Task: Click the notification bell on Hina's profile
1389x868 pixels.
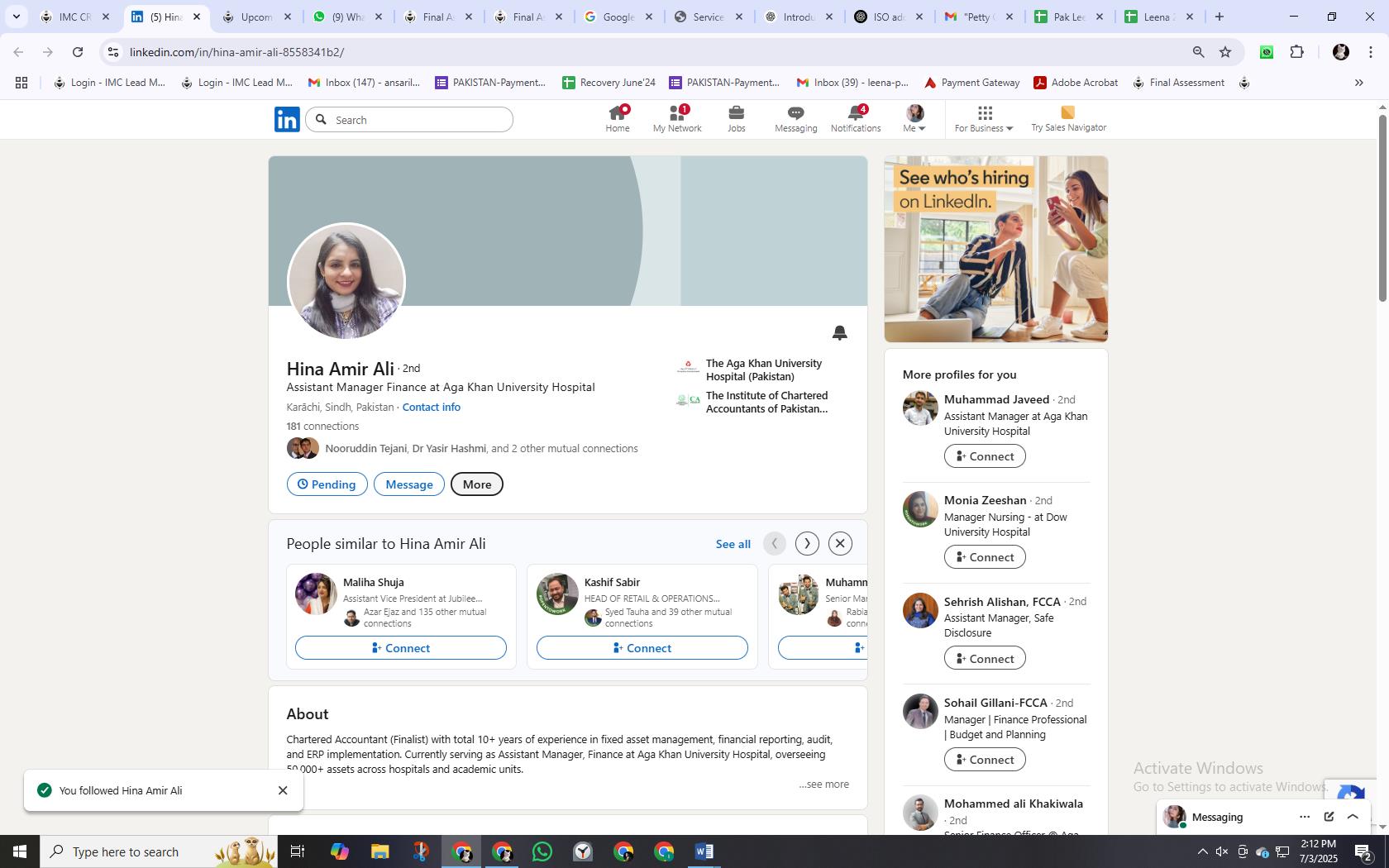Action: point(839,332)
